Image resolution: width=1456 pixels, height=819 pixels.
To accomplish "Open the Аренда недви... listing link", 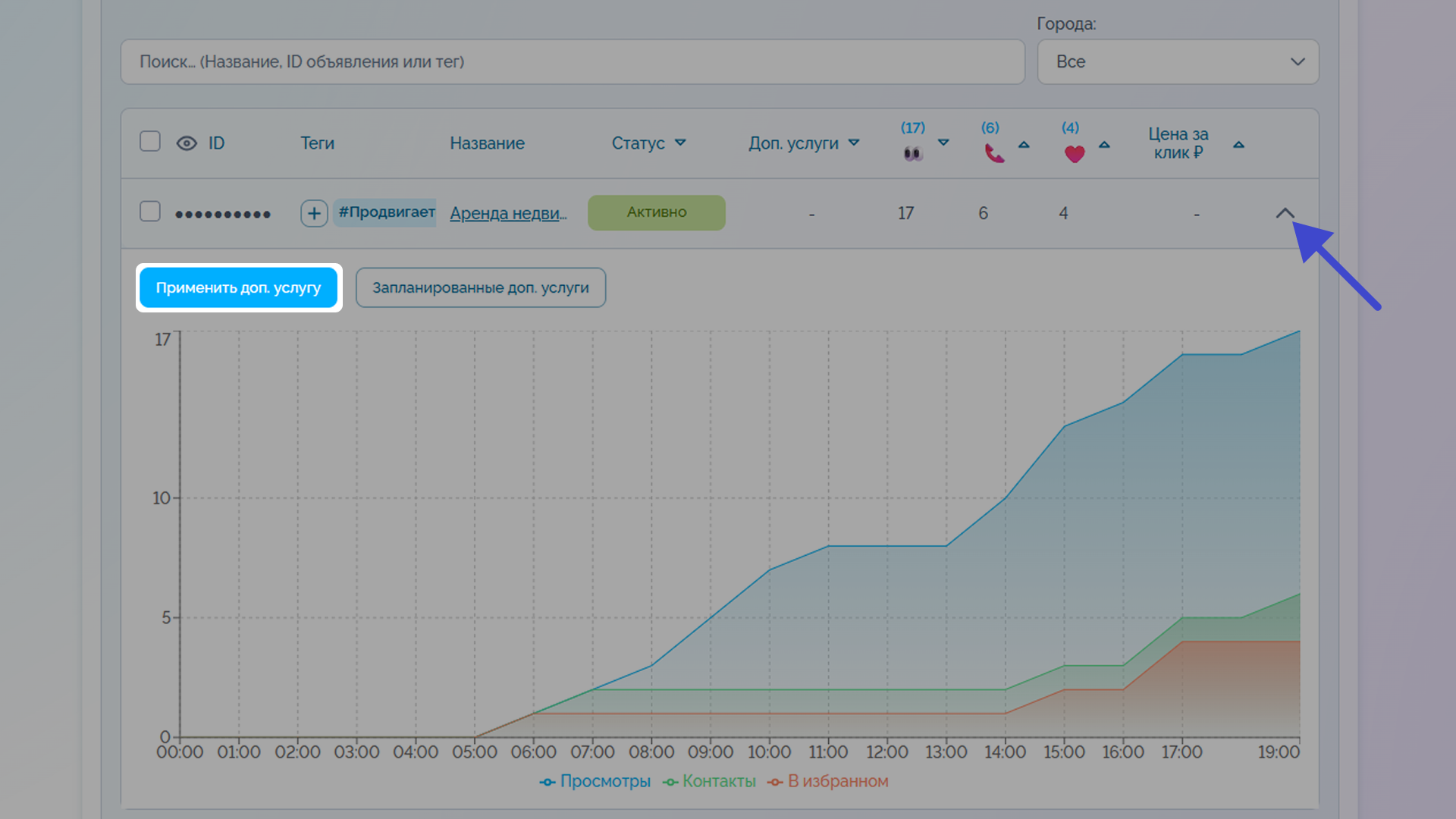I will click(x=508, y=213).
